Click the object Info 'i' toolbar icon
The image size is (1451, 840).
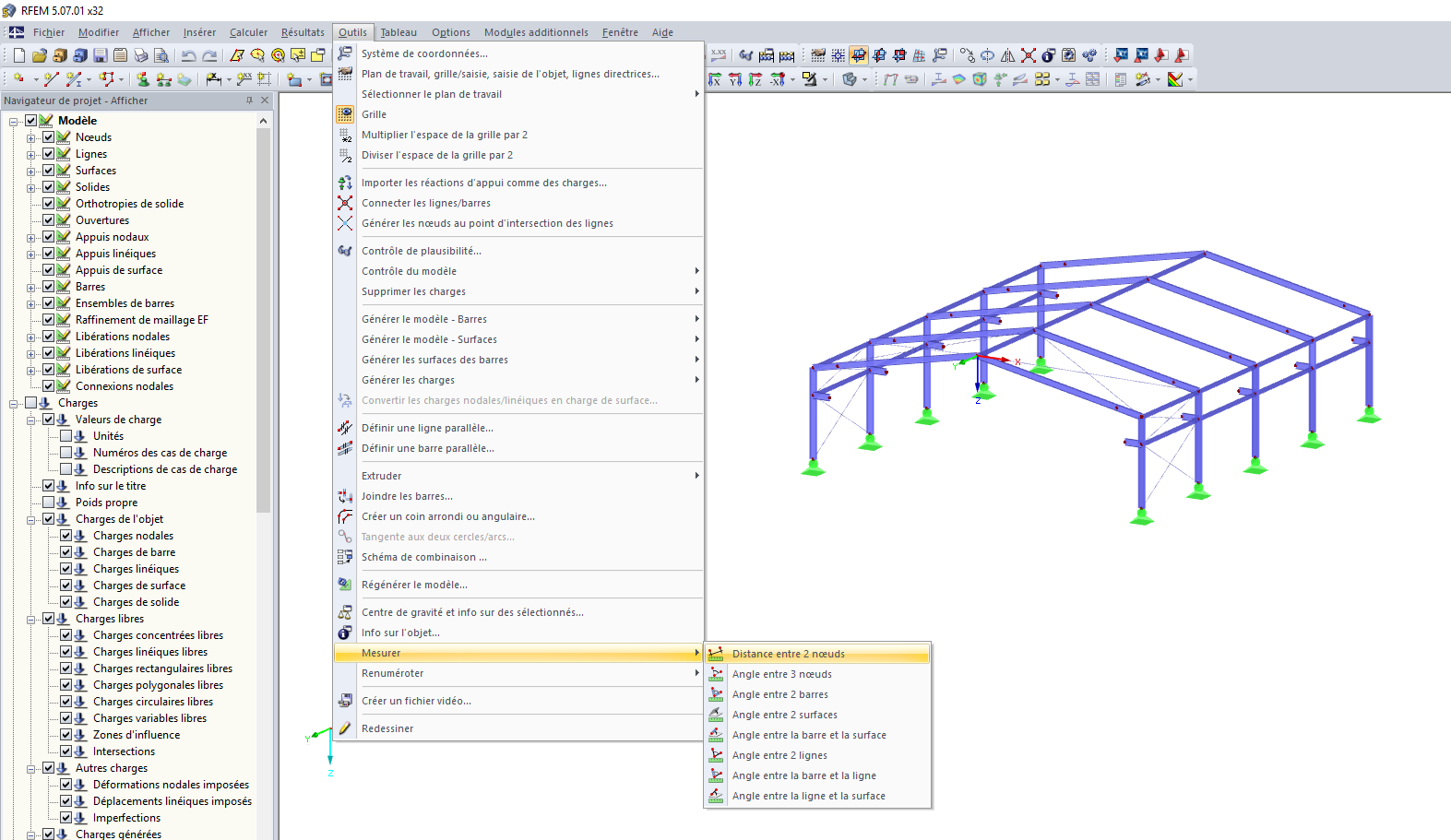click(1049, 55)
